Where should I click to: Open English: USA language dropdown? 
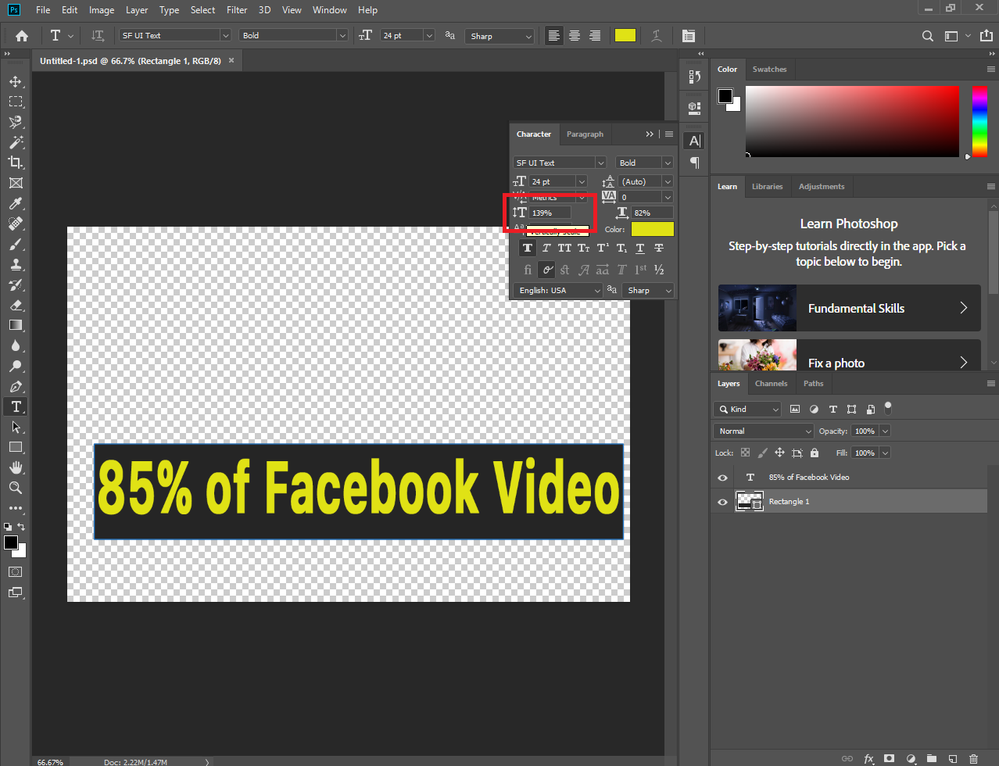click(x=558, y=290)
